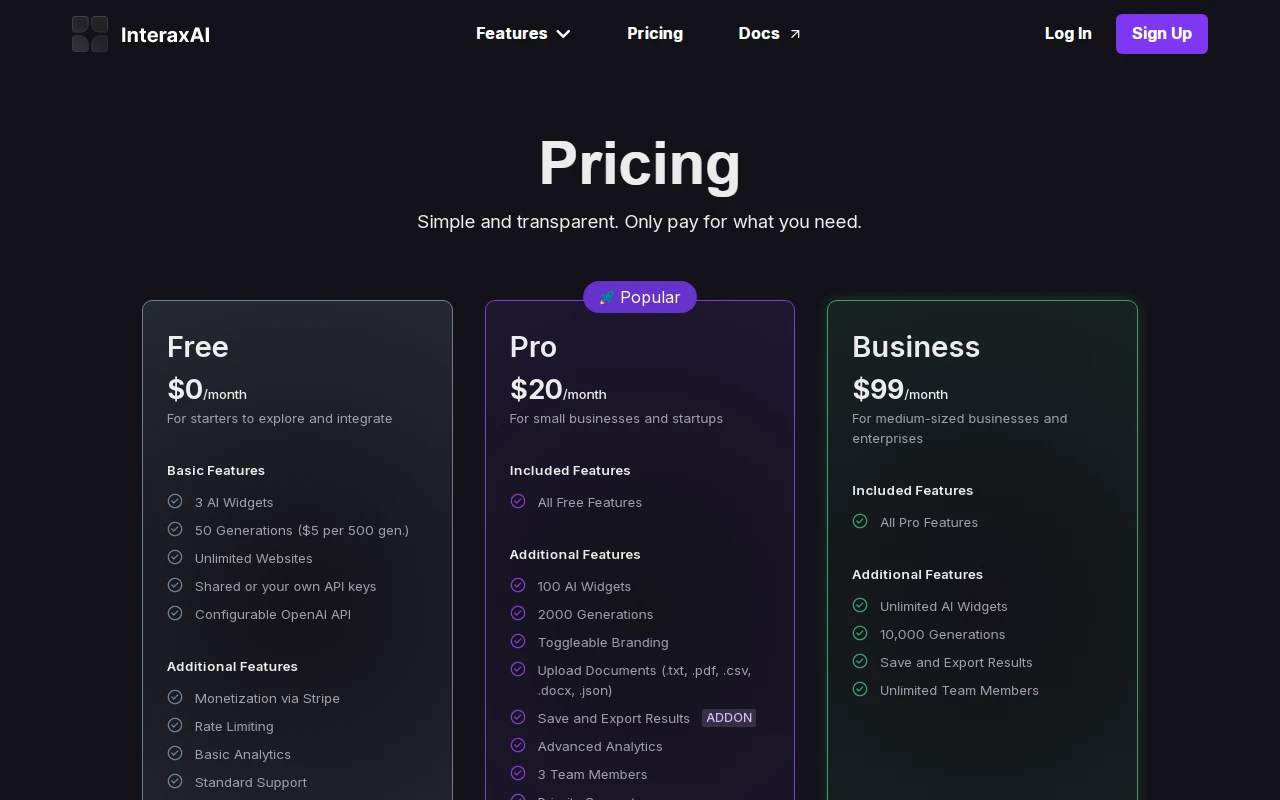The image size is (1280, 800).
Task: Click the Log In link
Action: coord(1068,34)
